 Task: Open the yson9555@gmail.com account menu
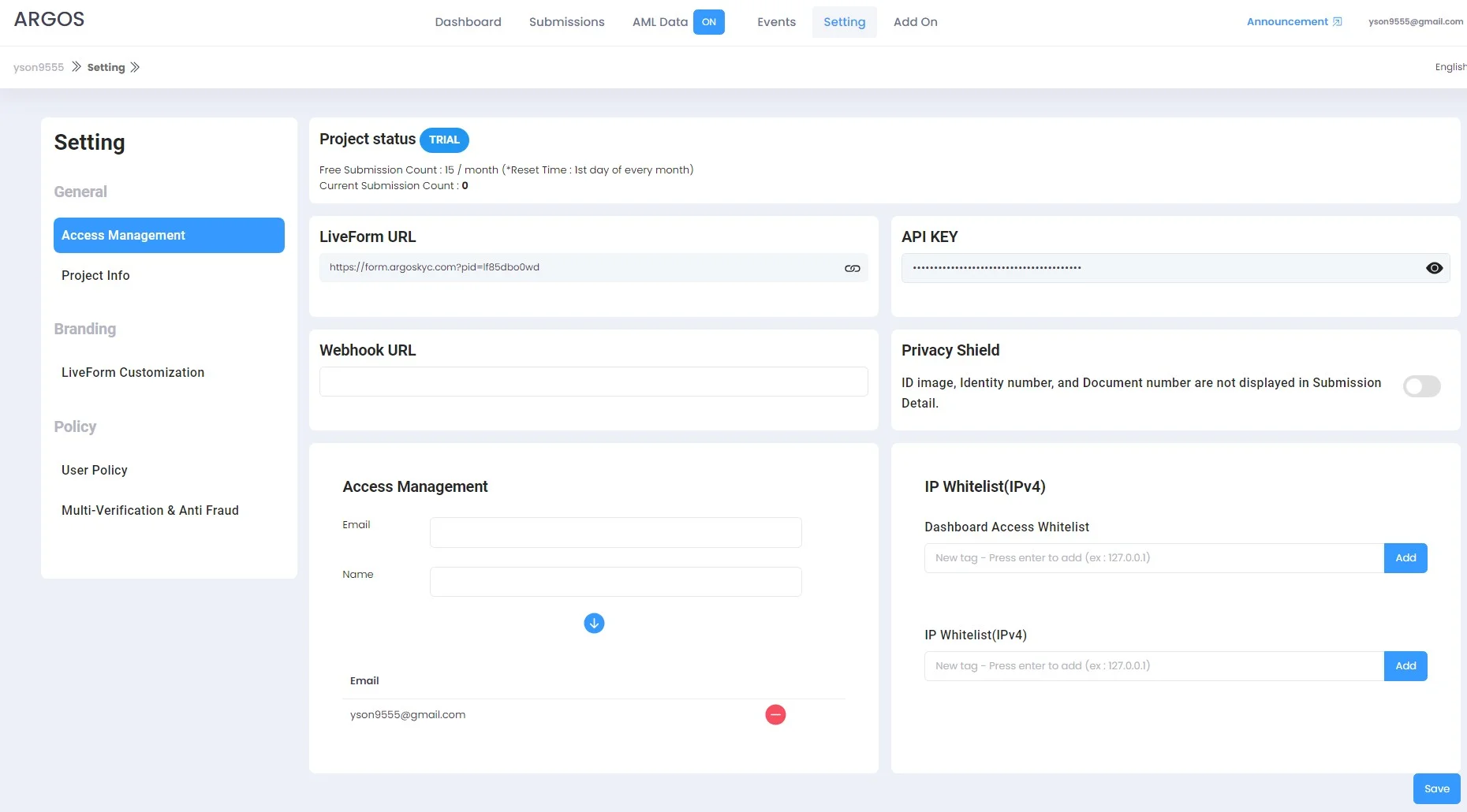tap(1415, 22)
